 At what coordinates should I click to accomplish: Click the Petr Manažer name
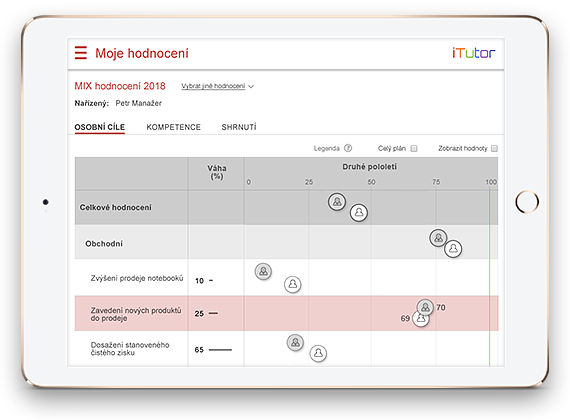(x=139, y=103)
